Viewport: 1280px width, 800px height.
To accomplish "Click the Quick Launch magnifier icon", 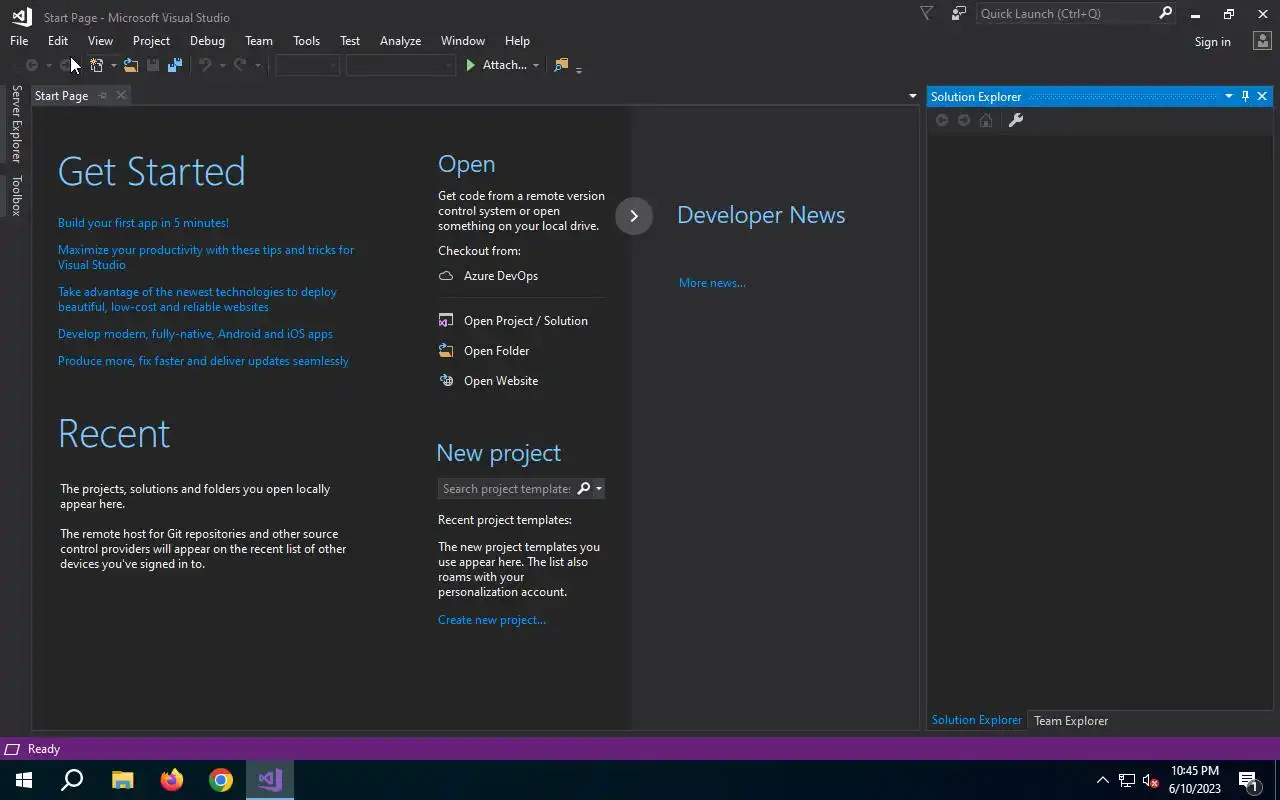I will 1165,14.
